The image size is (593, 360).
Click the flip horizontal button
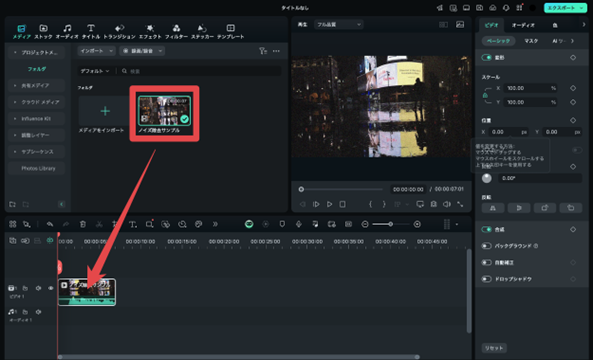493,208
